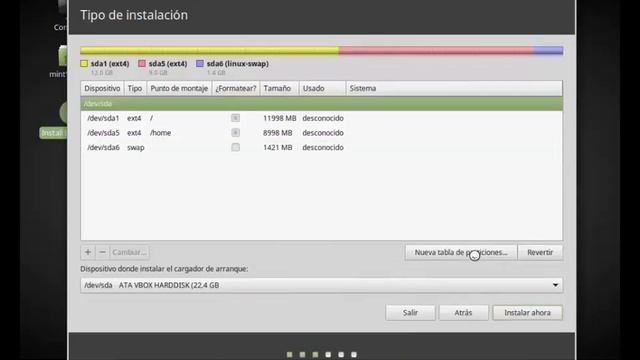Viewport: 640px width, 360px height.
Task: Click the 8998 MB size cell
Action: tap(278, 133)
